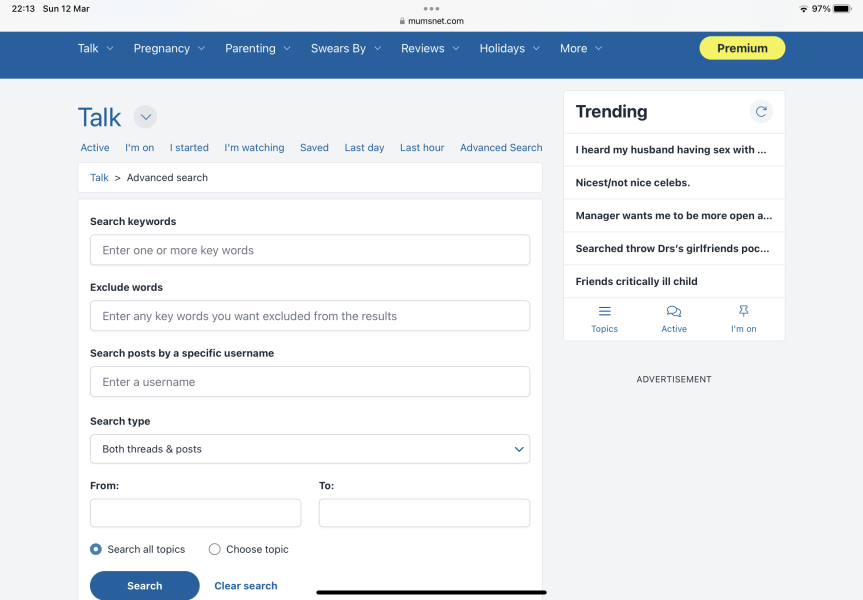Viewport: 863px width, 600px height.
Task: Focus the Search keywords input field
Action: pos(310,250)
